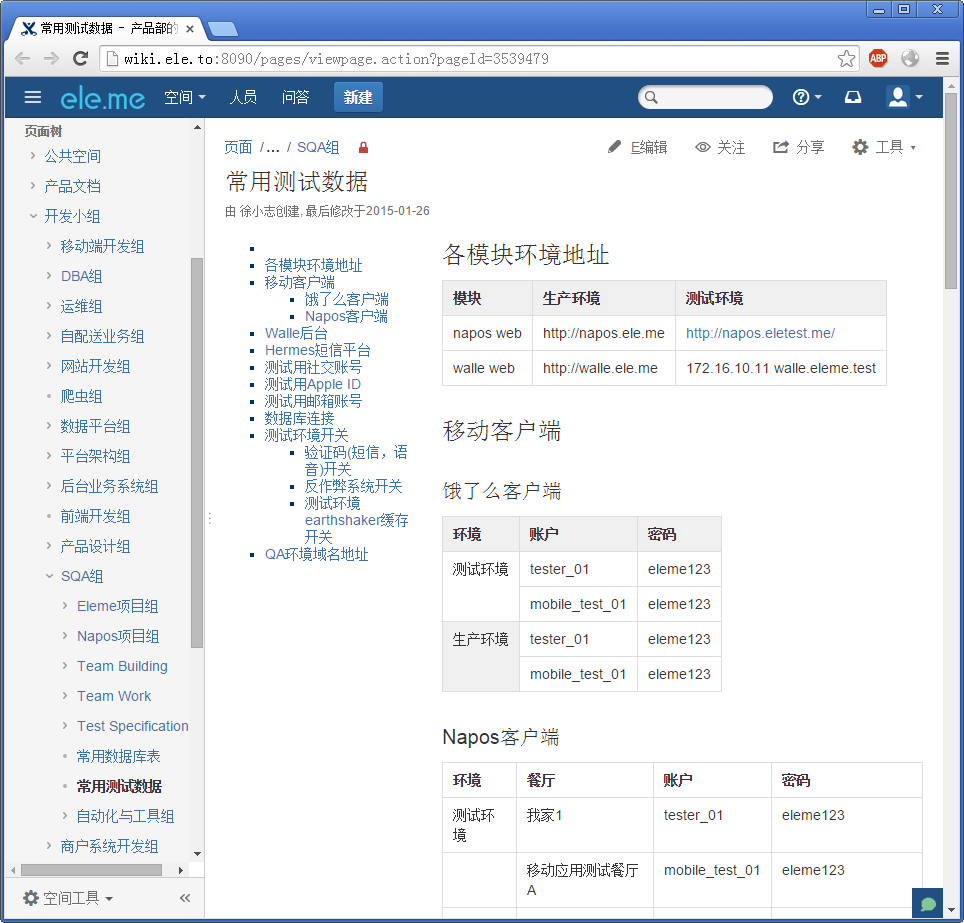Image resolution: width=964 pixels, height=923 pixels.
Task: Click the browser tab 常用测试数据
Action: pyautogui.click(x=109, y=28)
